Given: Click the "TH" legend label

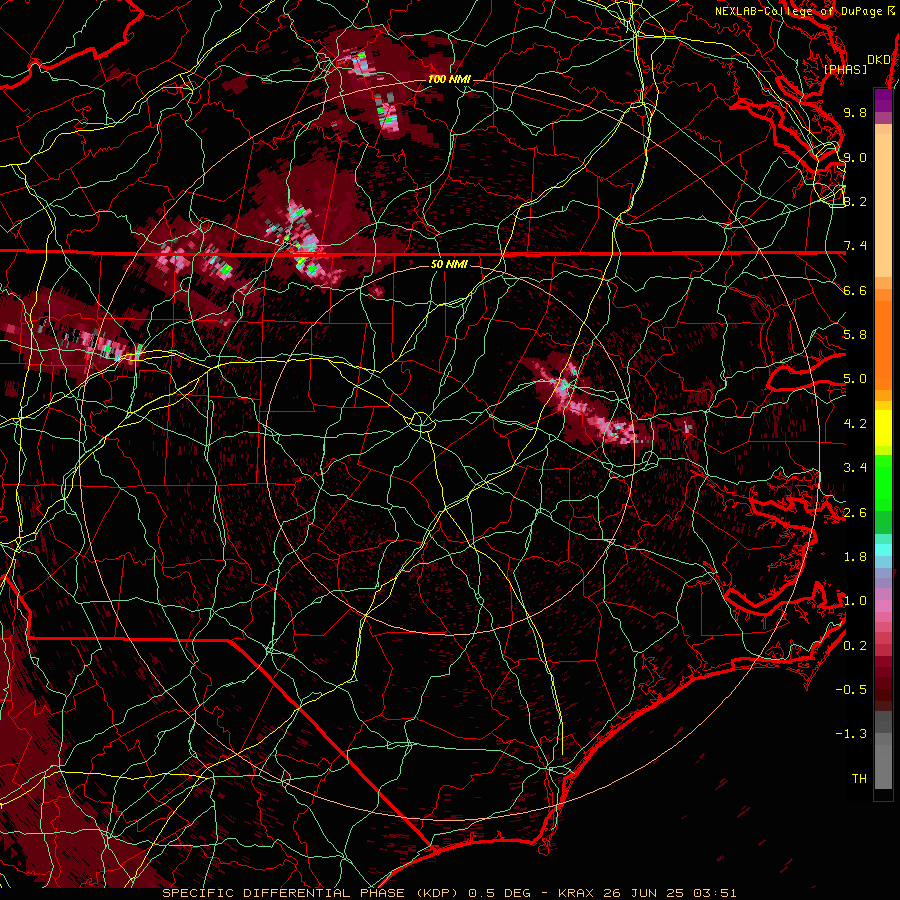Looking at the screenshot, I should (859, 779).
